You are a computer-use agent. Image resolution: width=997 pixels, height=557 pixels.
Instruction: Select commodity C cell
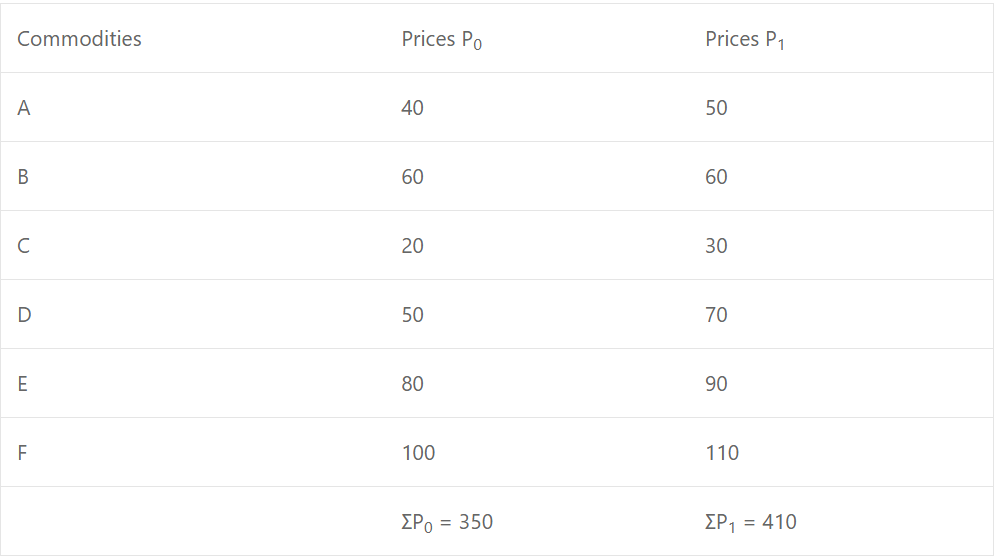[24, 246]
